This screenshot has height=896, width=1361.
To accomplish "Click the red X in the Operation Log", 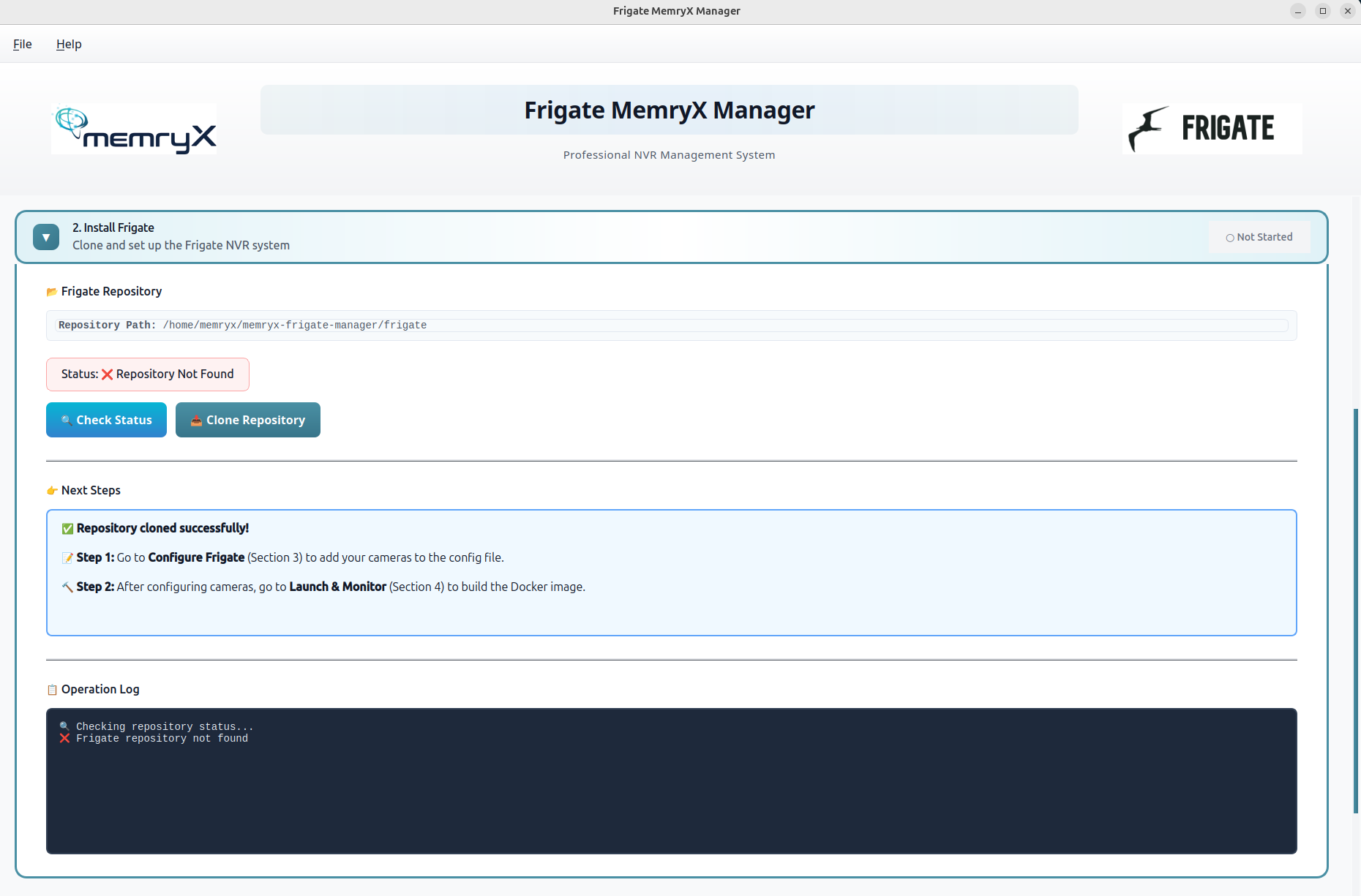I will 64,739.
